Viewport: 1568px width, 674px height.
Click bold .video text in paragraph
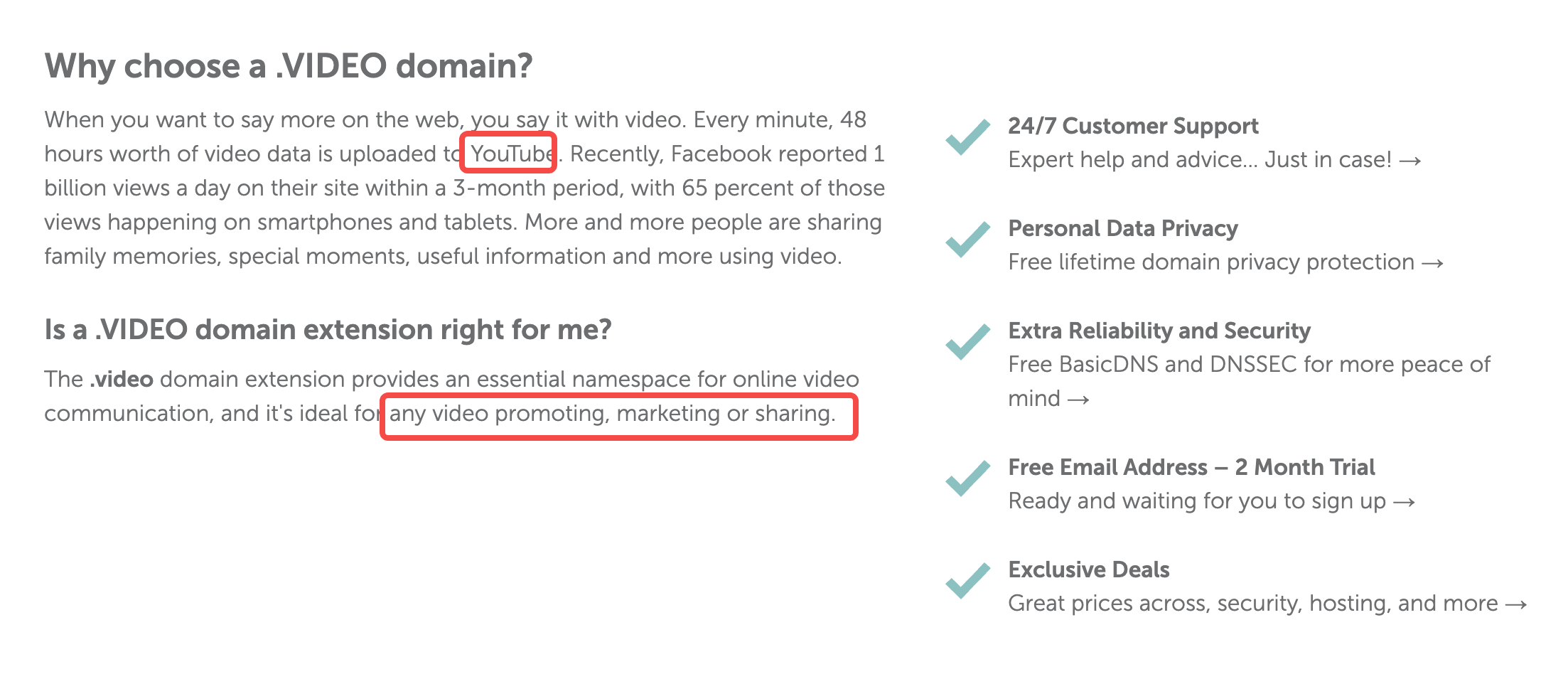(x=122, y=379)
